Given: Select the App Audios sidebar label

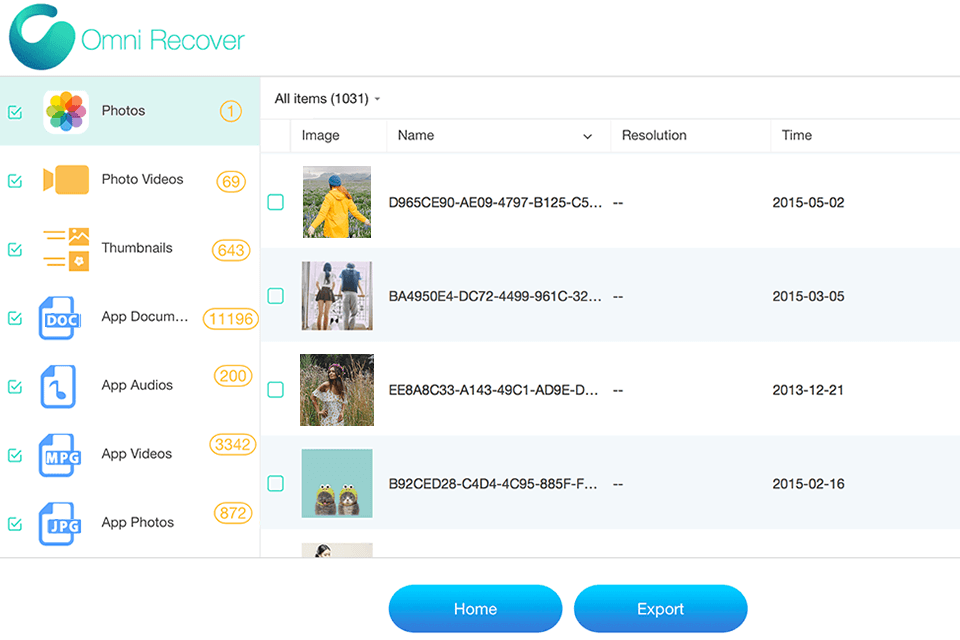Looking at the screenshot, I should click(137, 385).
